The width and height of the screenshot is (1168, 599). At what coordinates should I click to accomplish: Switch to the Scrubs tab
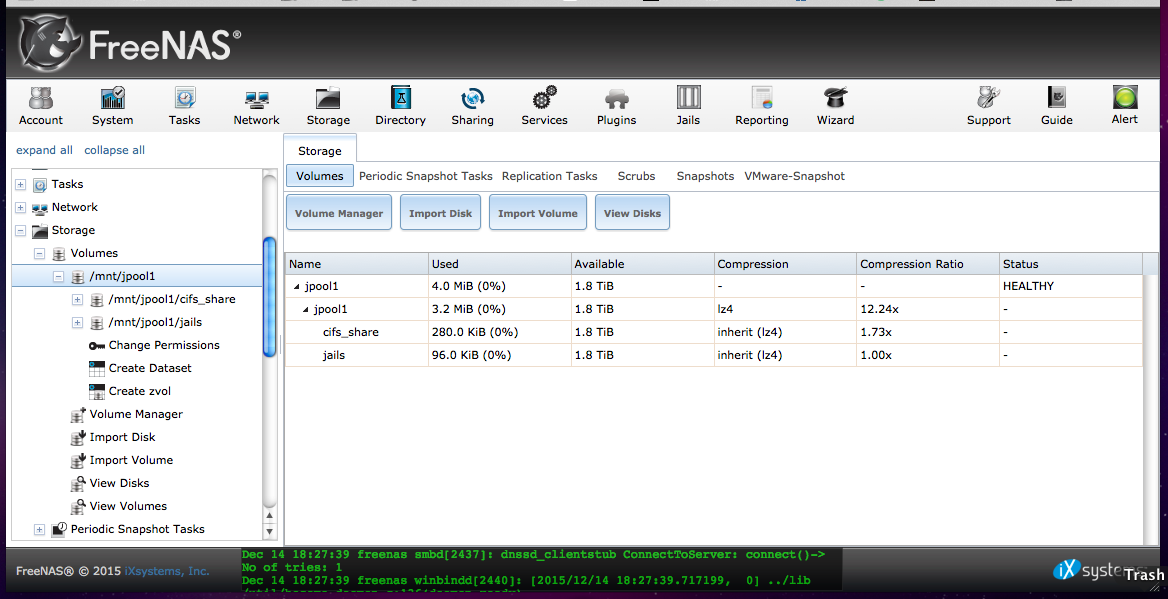click(x=636, y=176)
